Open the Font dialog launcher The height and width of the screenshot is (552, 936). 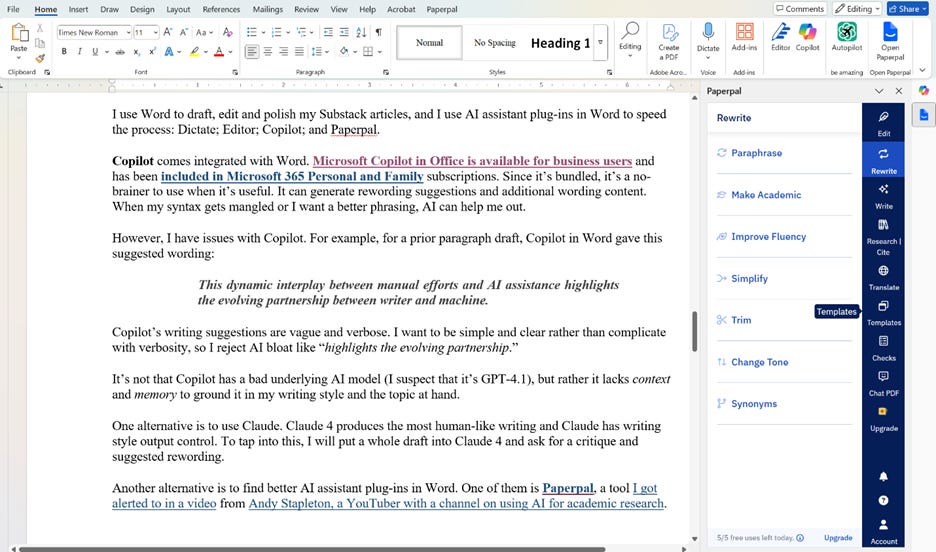pos(235,72)
